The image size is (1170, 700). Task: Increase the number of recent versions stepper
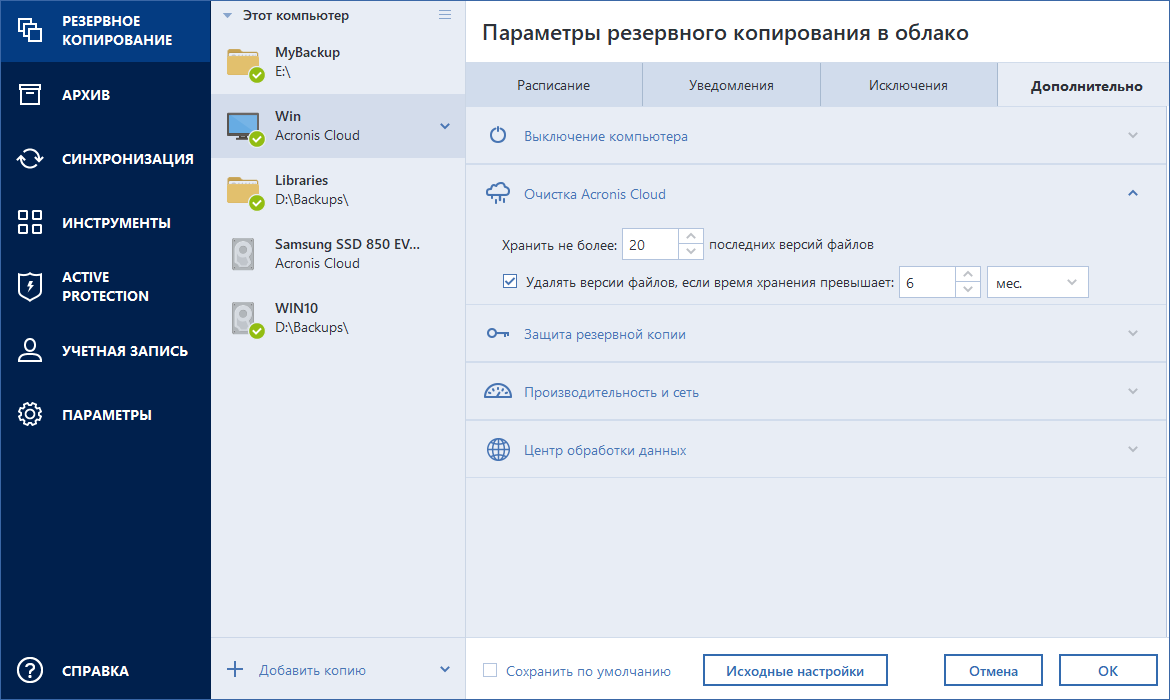coord(691,237)
